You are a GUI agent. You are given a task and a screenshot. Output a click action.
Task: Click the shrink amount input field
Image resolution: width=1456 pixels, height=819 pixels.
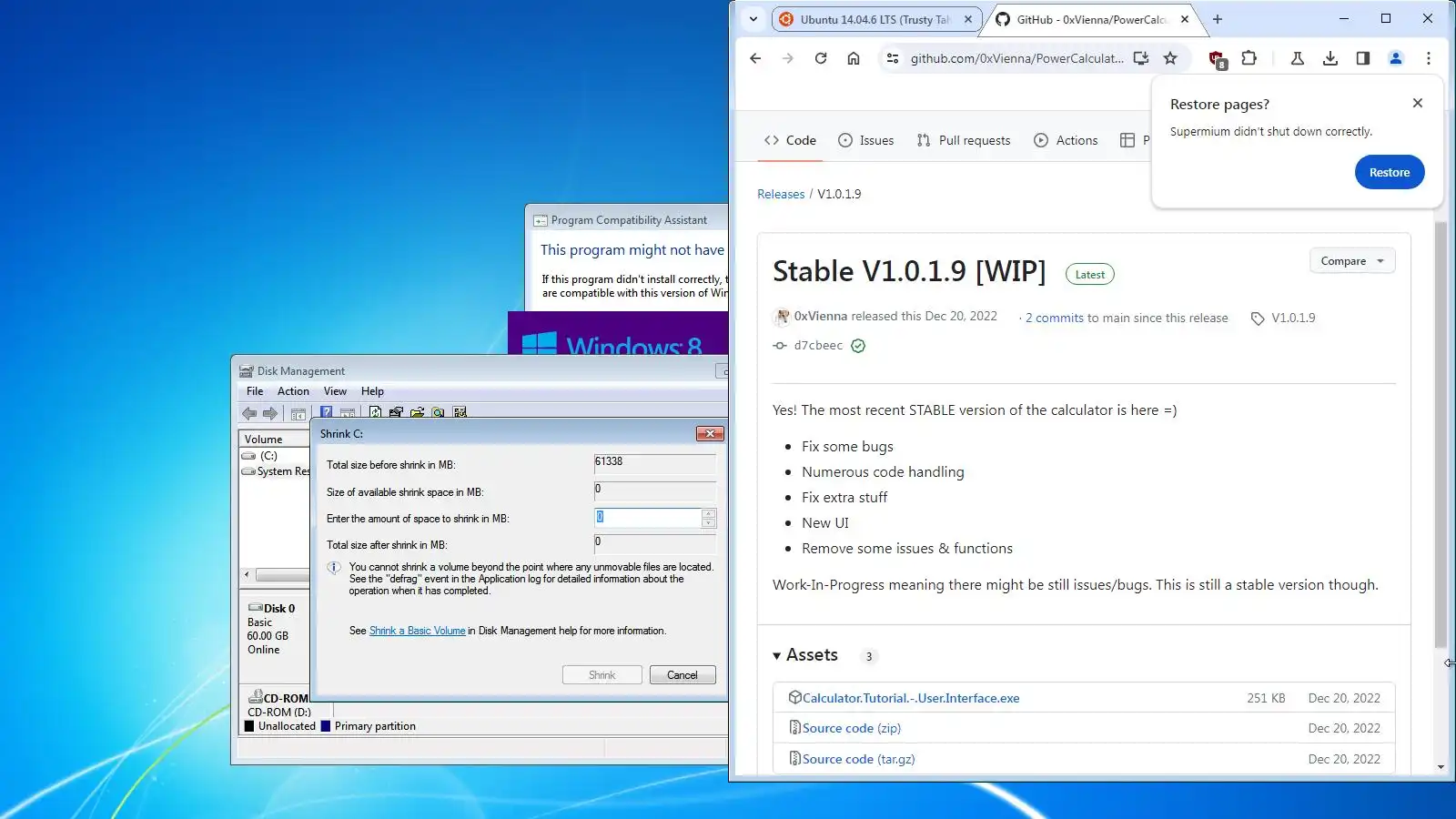click(x=647, y=518)
